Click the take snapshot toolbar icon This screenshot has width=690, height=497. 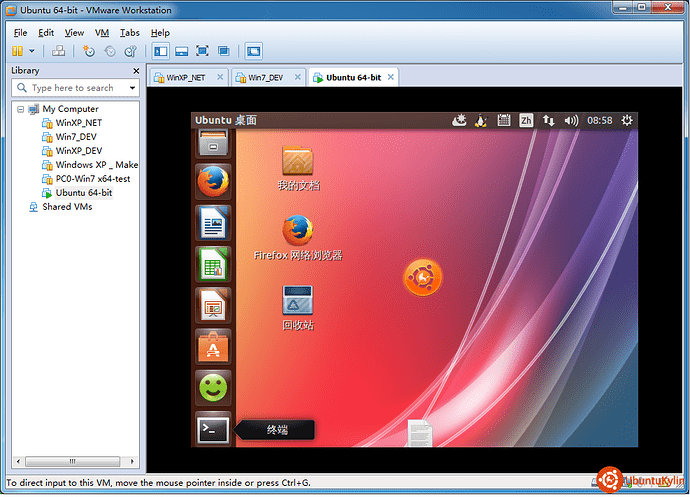(89, 50)
